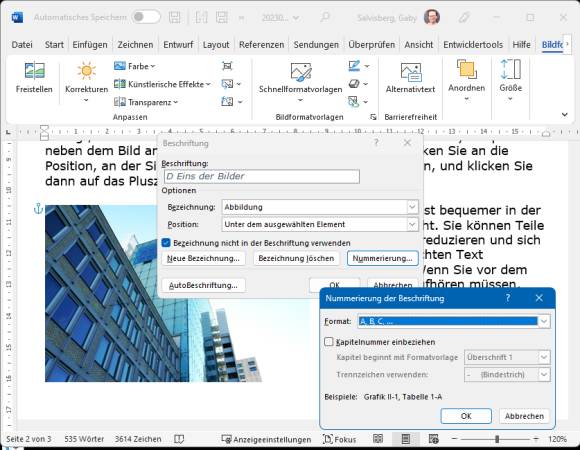Click the zoom slider handle
This screenshot has width=580, height=450.
(497, 439)
